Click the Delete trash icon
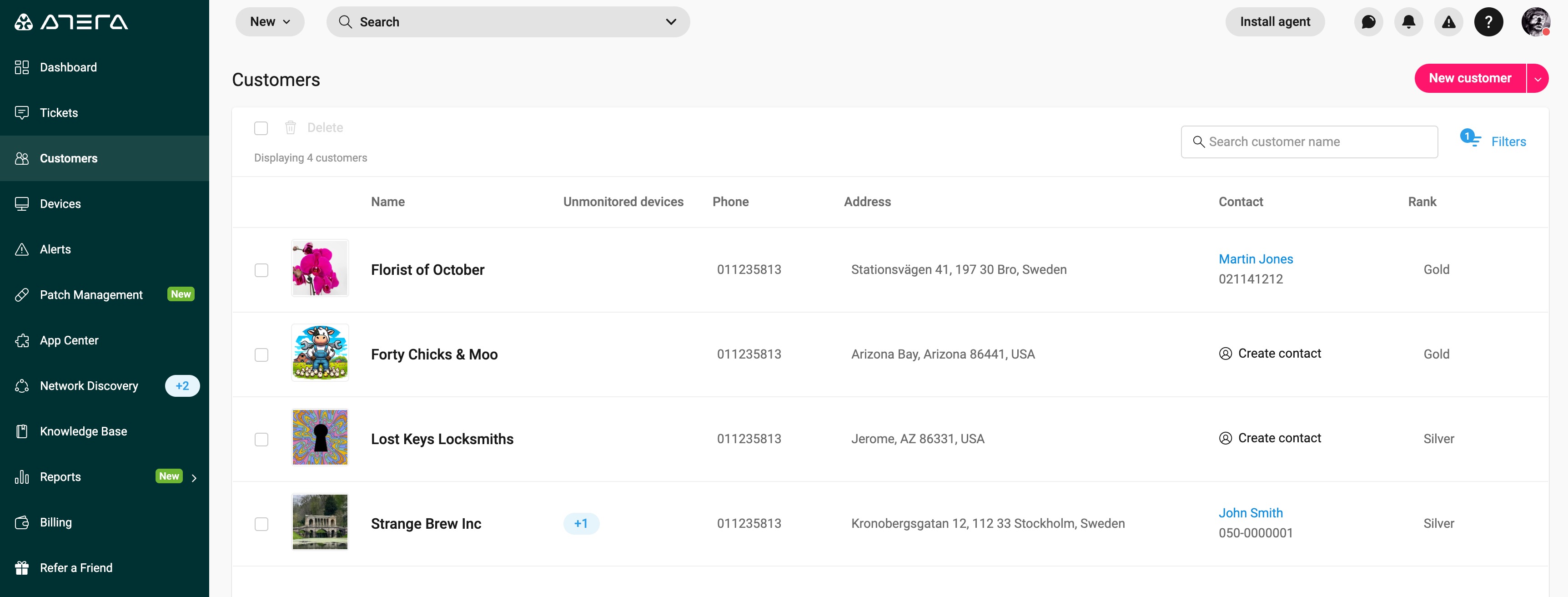Image resolution: width=1568 pixels, height=597 pixels. tap(290, 127)
